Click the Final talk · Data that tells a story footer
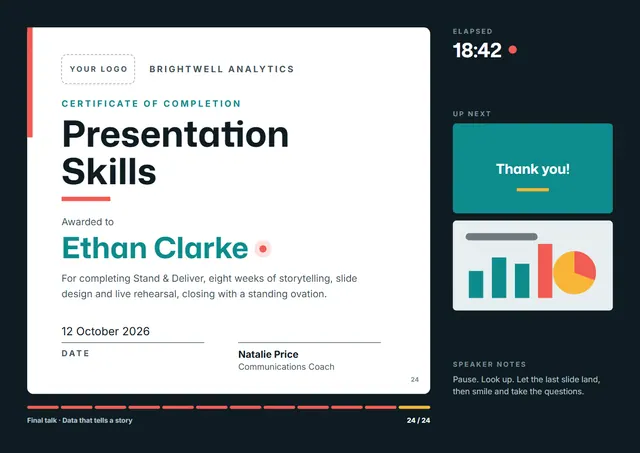The image size is (640, 453). 80,420
